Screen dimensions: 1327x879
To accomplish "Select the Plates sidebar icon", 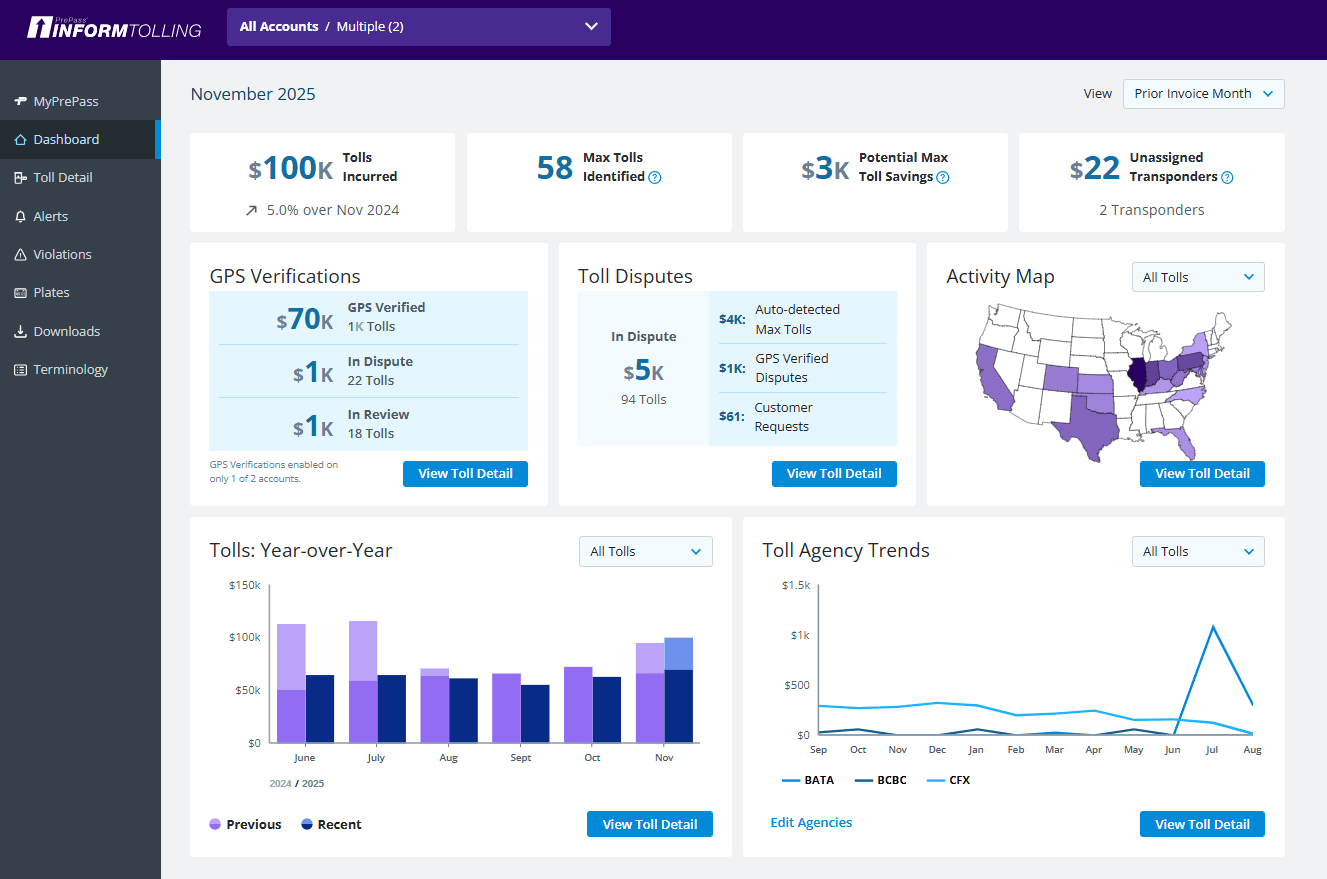I will click(22, 292).
